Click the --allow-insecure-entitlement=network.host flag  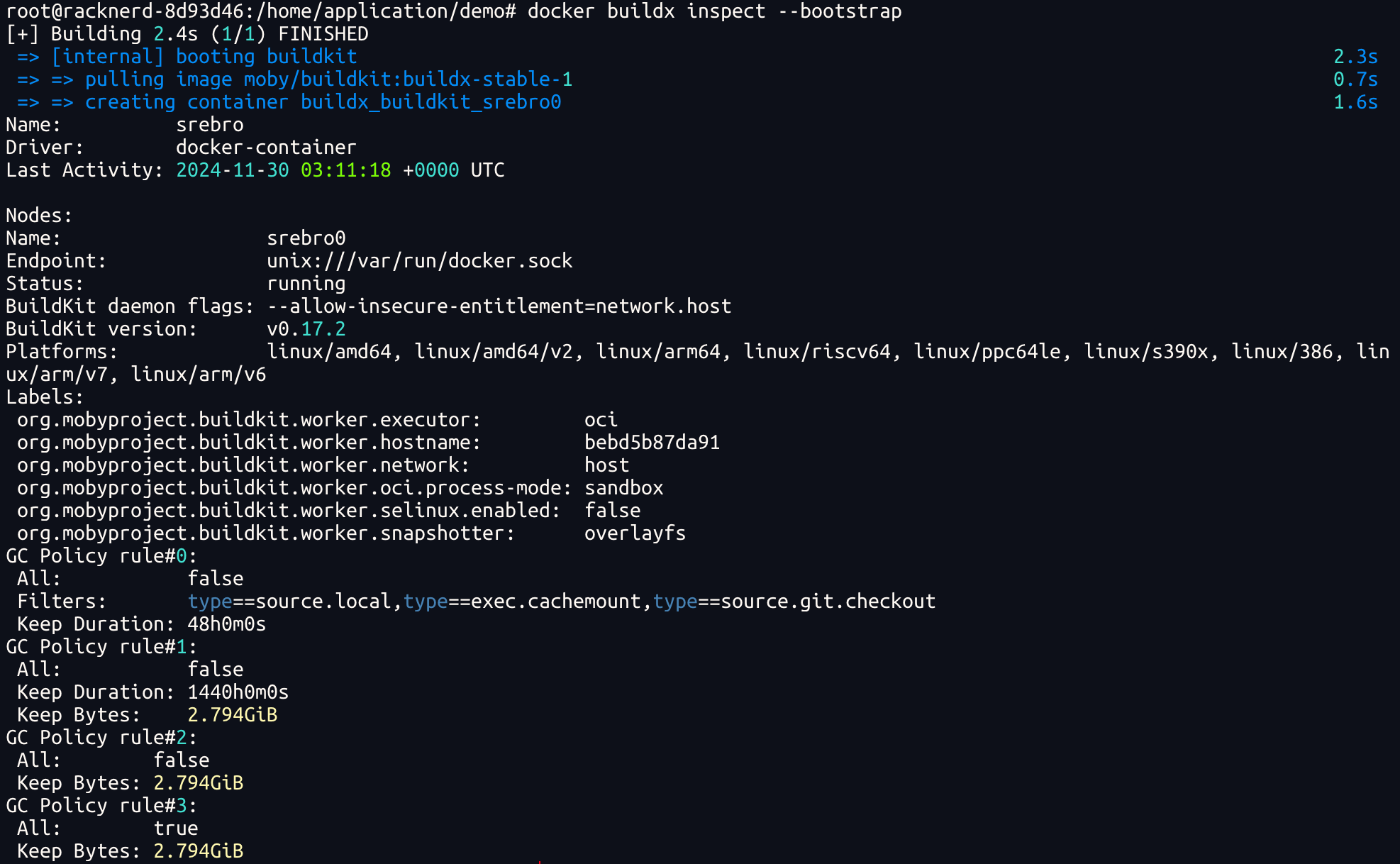pyautogui.click(x=499, y=306)
